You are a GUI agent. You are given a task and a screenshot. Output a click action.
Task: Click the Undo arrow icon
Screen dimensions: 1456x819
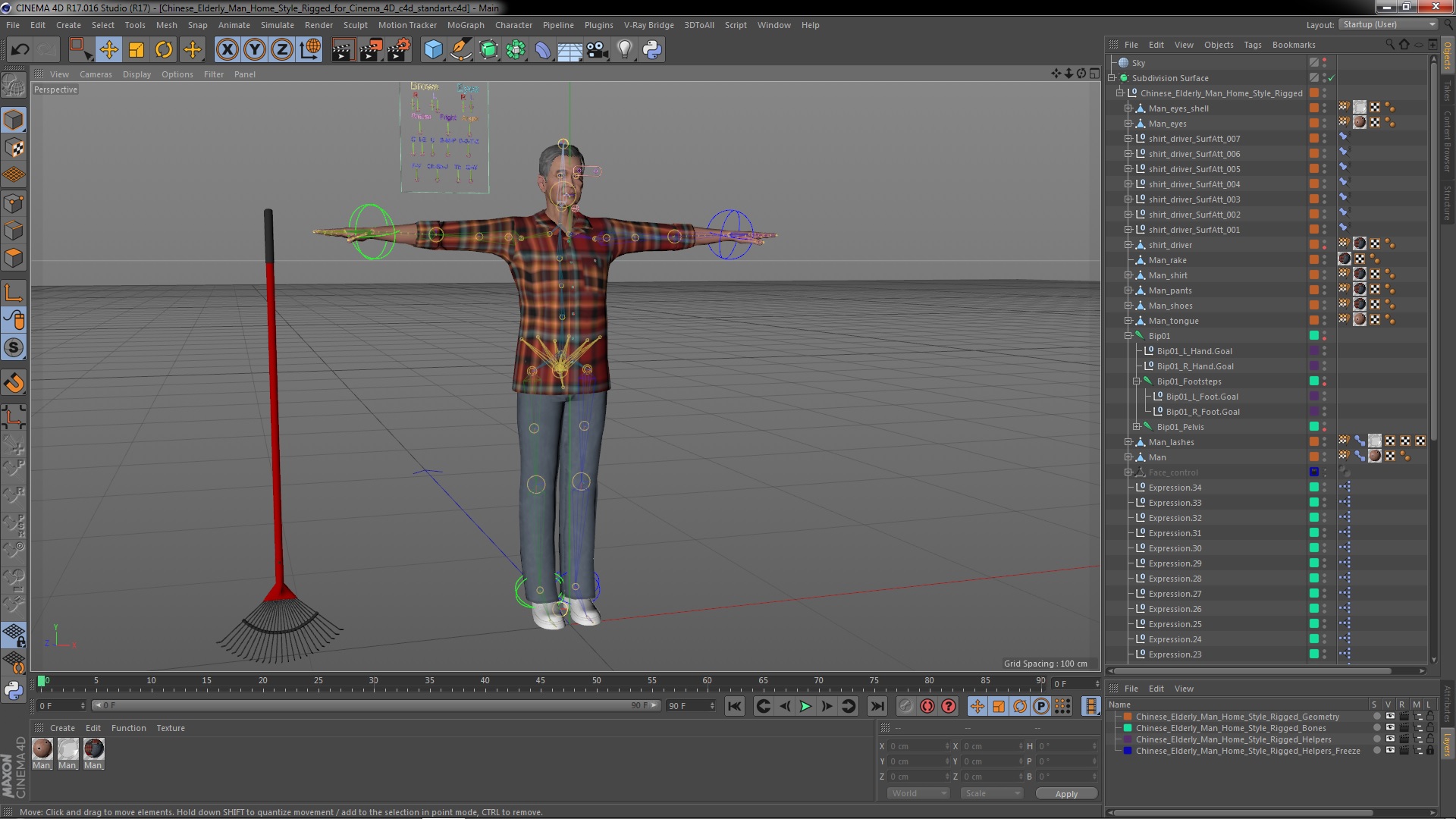20,50
